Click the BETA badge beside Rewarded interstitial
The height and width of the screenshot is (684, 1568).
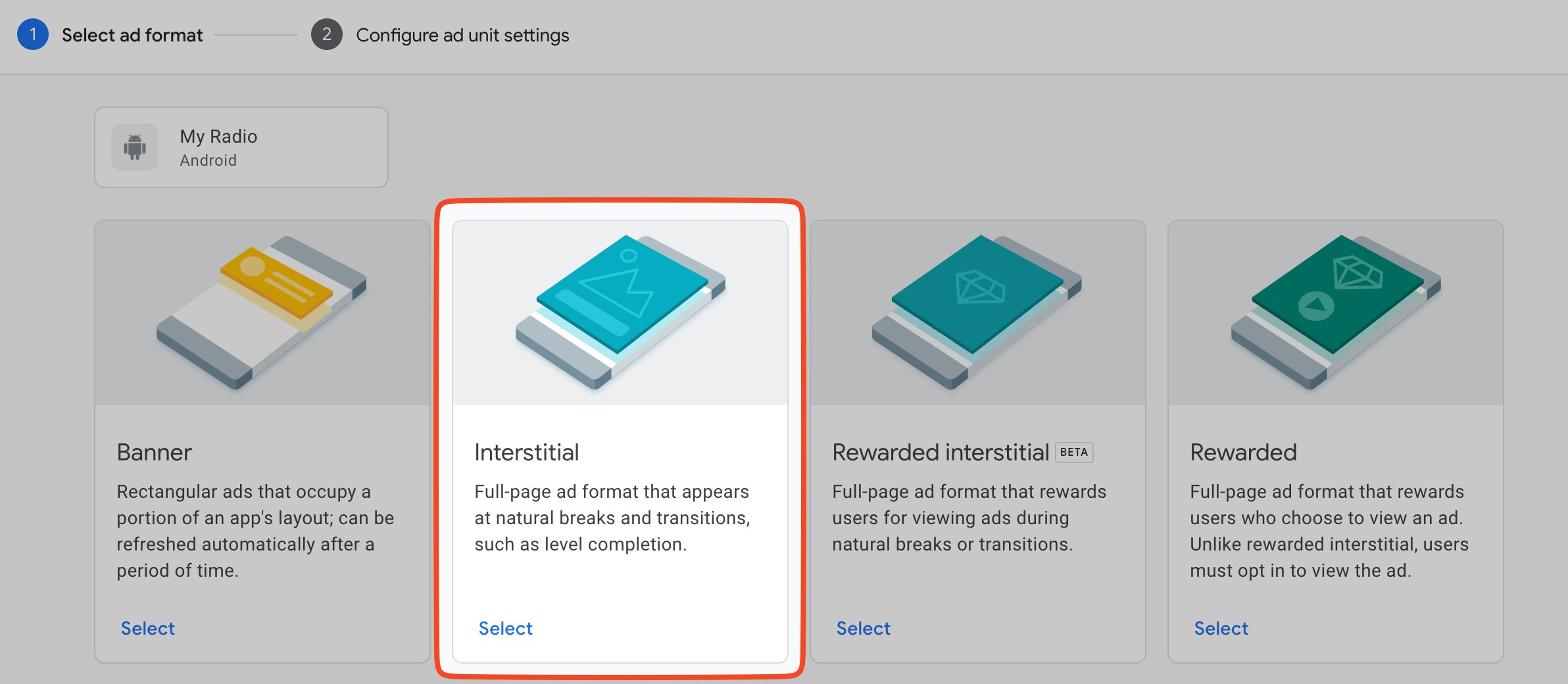click(x=1074, y=452)
